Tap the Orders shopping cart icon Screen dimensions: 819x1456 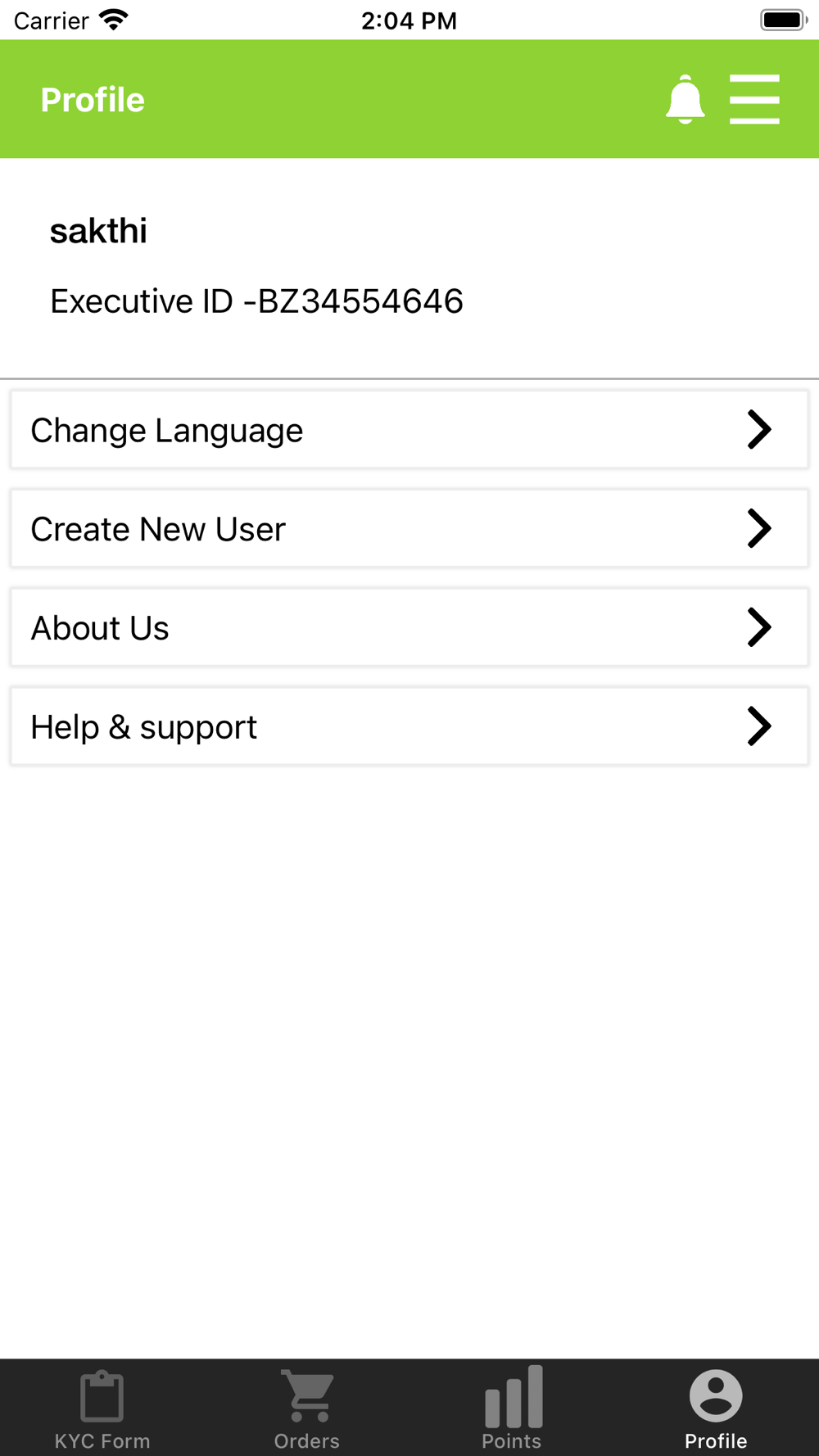tap(307, 1395)
